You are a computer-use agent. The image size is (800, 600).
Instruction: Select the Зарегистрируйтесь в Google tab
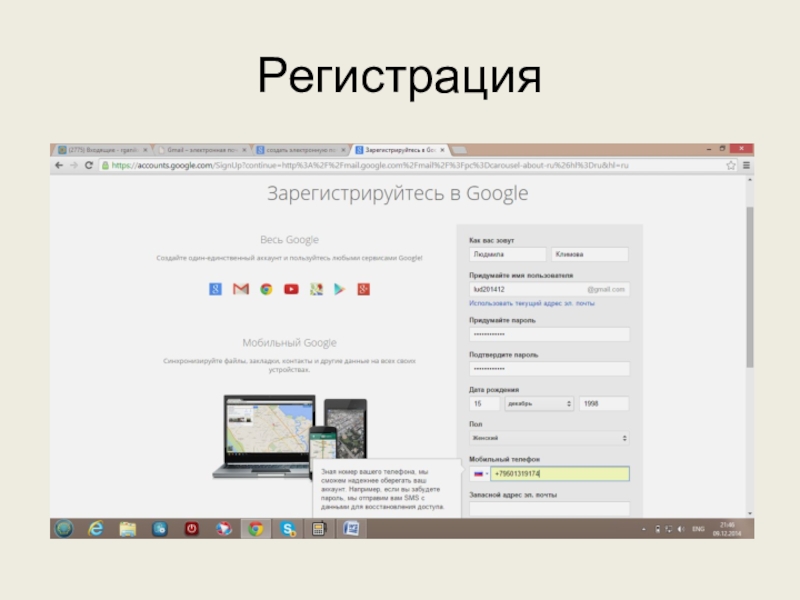[x=398, y=150]
